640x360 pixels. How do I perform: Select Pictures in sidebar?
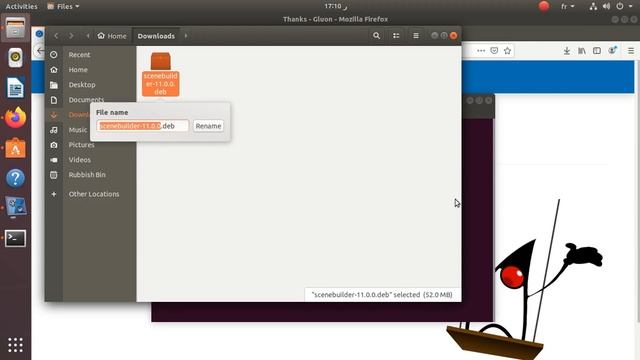(x=81, y=145)
